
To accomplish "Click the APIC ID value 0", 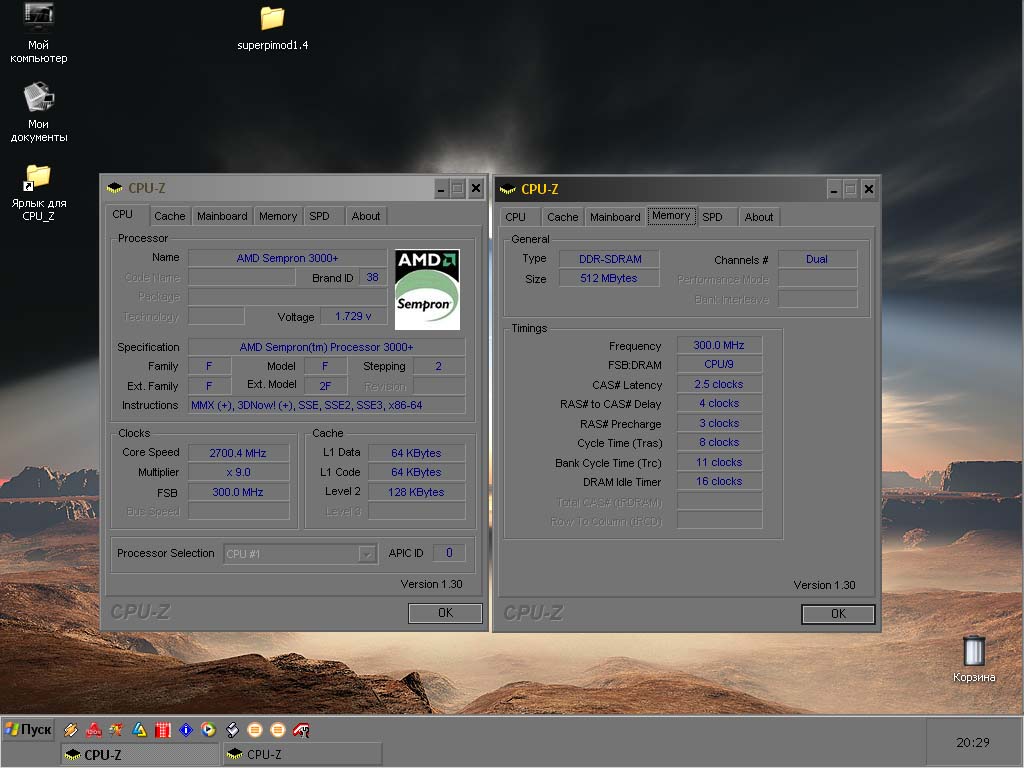I will pos(449,553).
